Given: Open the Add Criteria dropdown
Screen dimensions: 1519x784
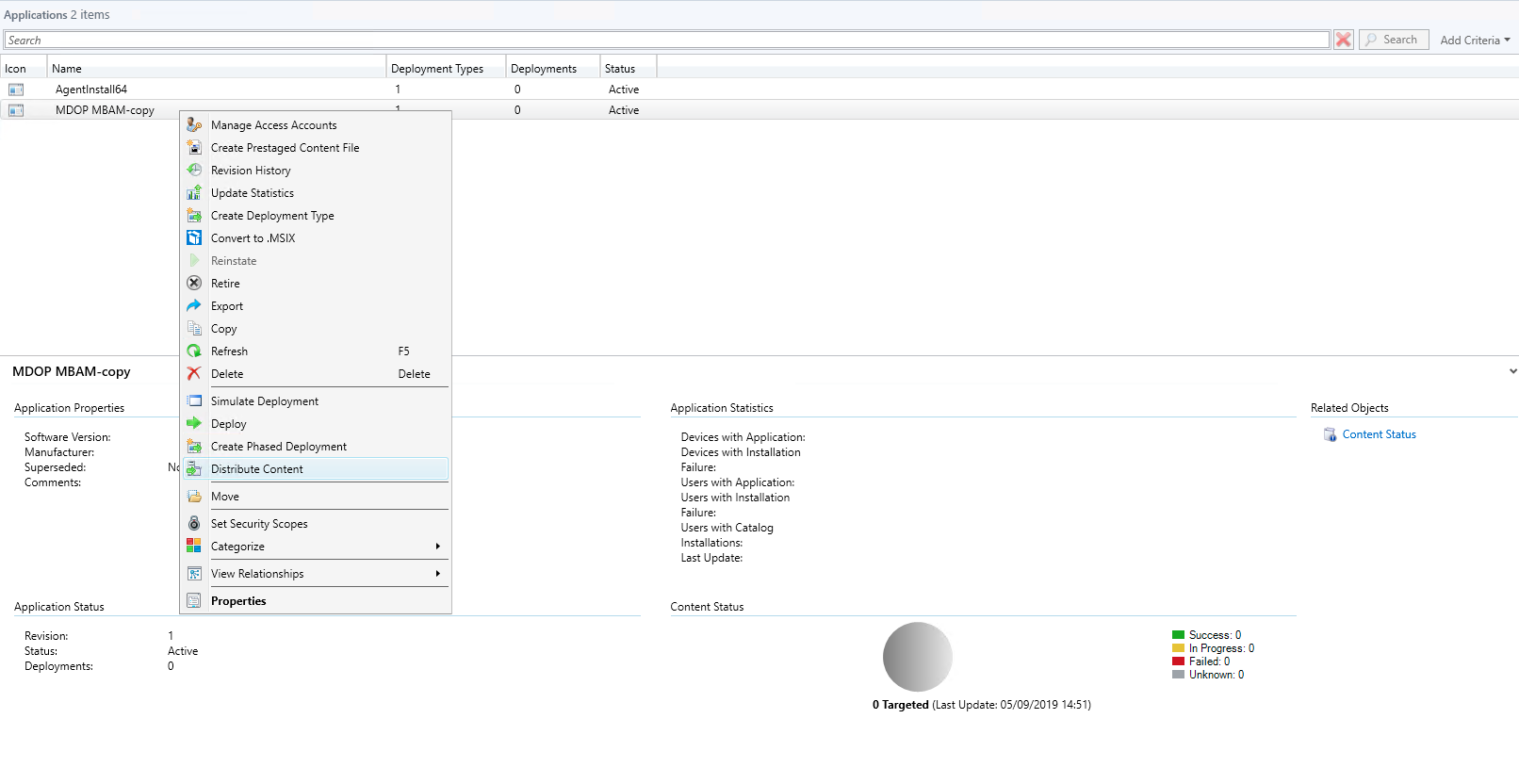Looking at the screenshot, I should [x=1475, y=41].
